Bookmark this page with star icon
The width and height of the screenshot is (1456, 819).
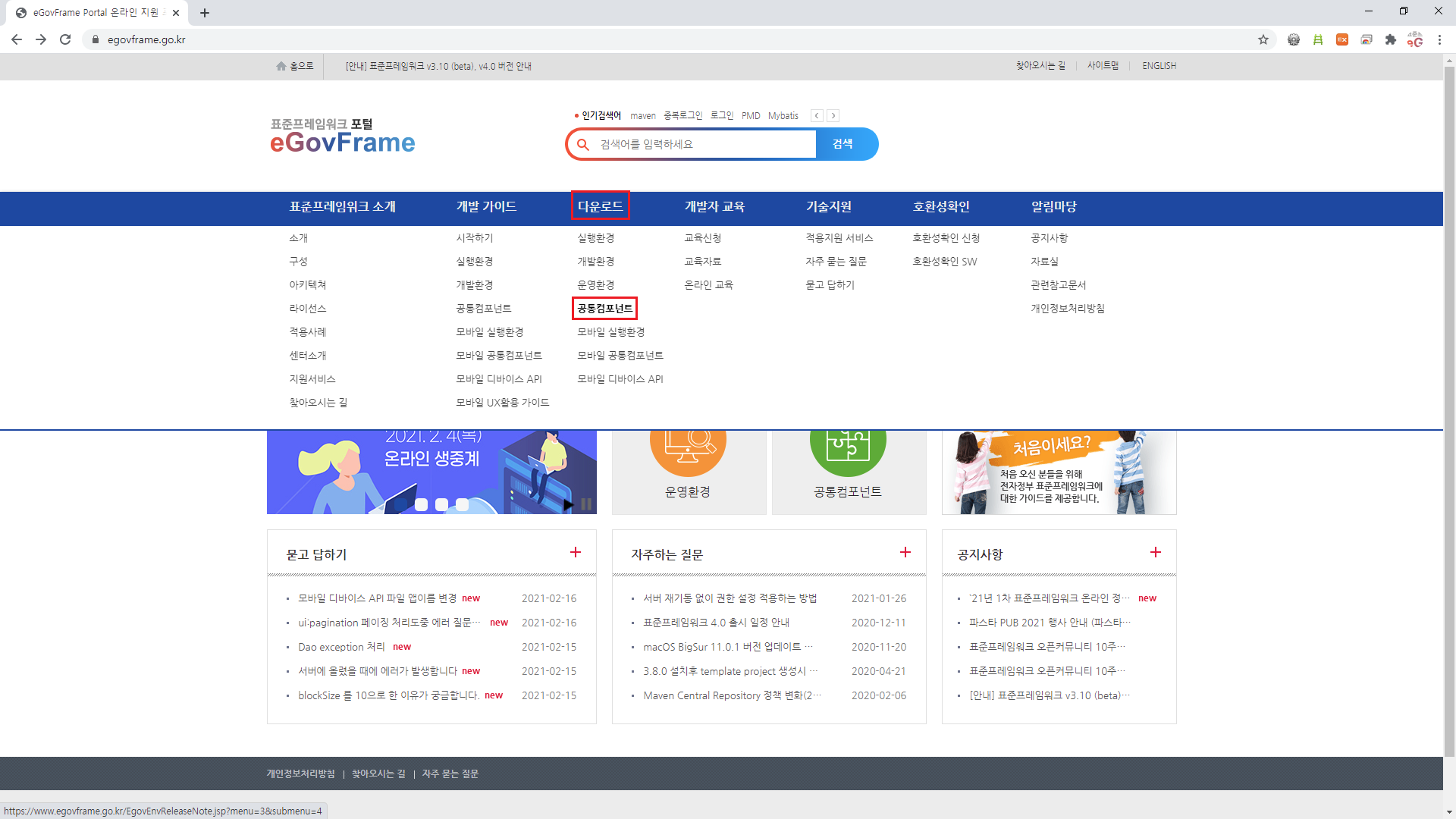[x=1263, y=39]
